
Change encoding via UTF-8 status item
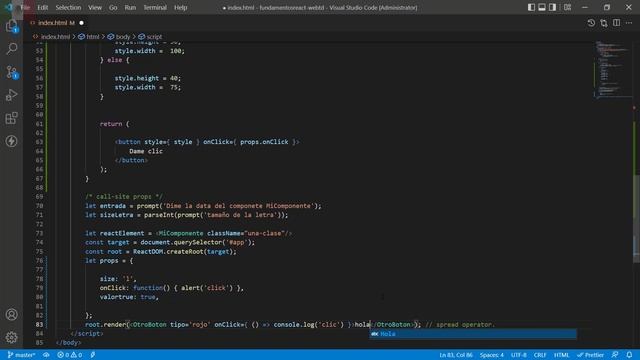(x=519, y=355)
